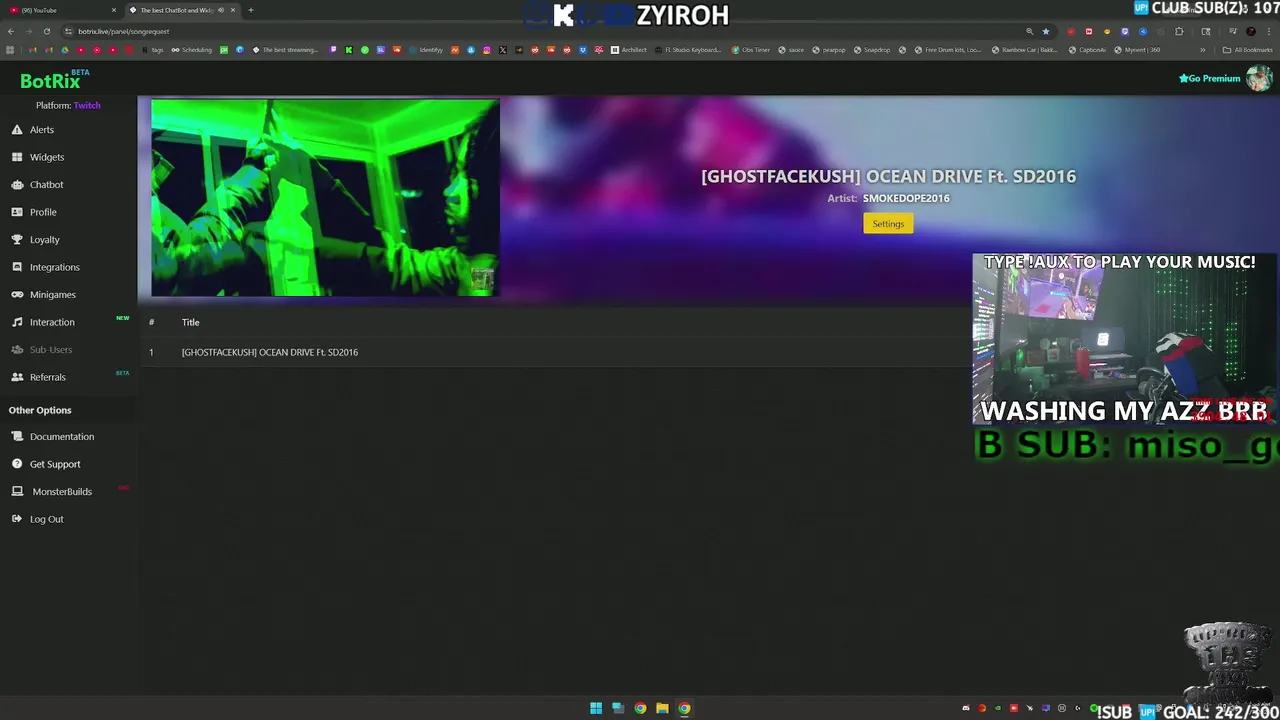This screenshot has width=1280, height=720.
Task: Open the Widgets menu item
Action: point(47,157)
